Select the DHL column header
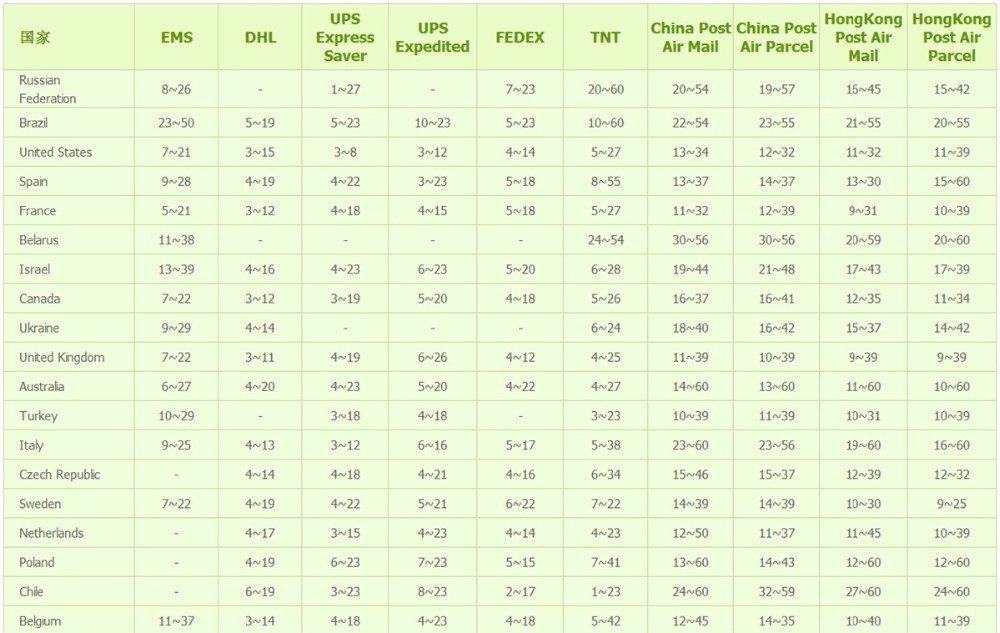Screen dimensions: 1000x633 point(260,38)
